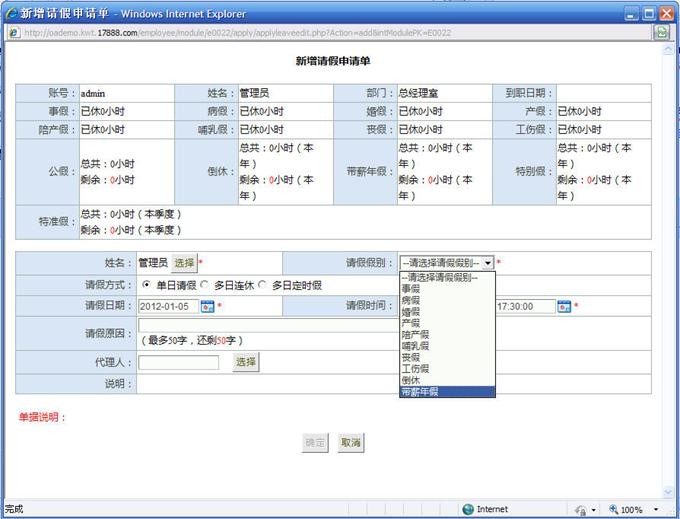Select the 多日连休 radio option
The image size is (680, 519).
(205, 285)
